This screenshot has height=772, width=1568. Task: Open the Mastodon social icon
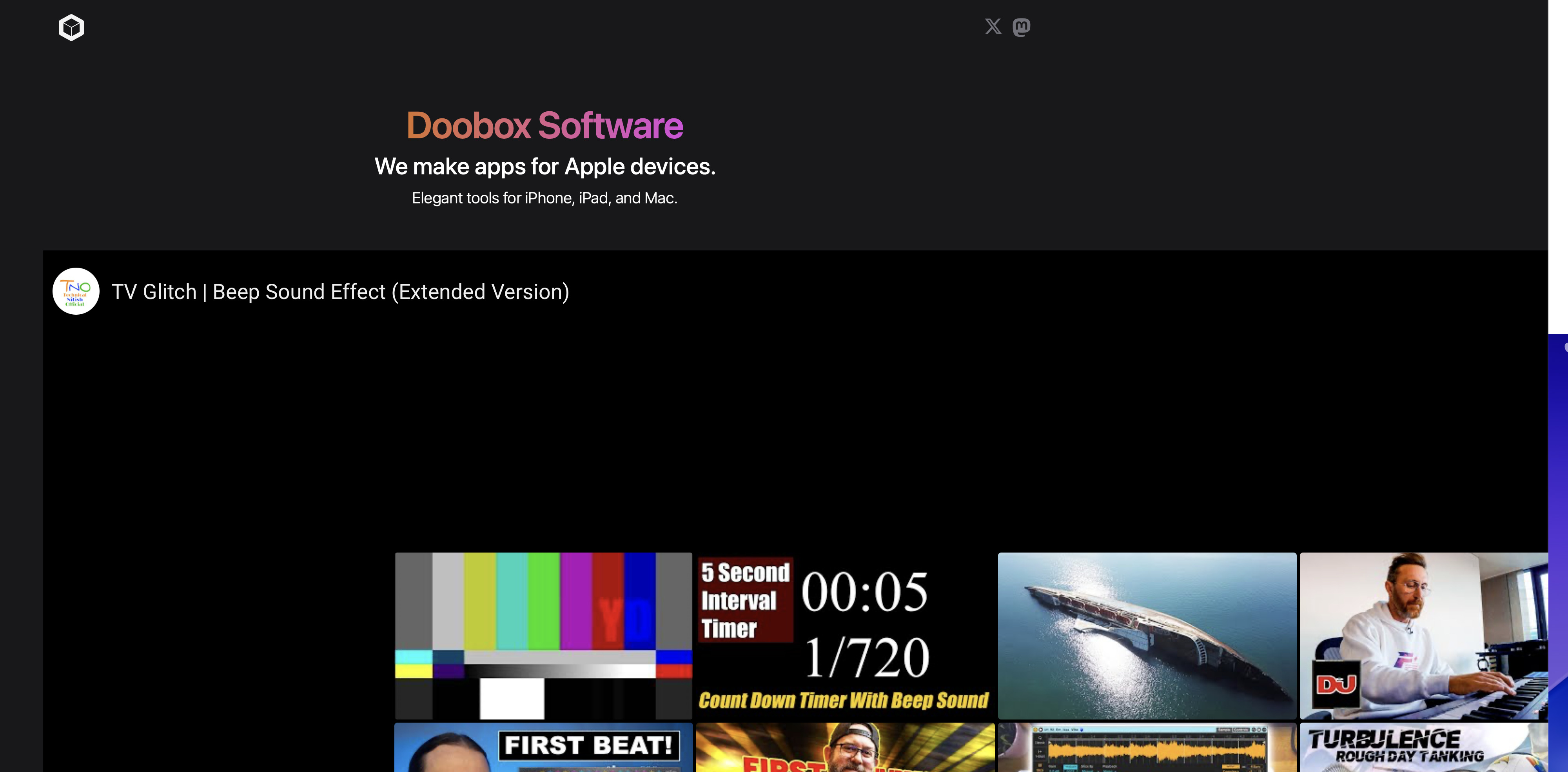[1022, 27]
